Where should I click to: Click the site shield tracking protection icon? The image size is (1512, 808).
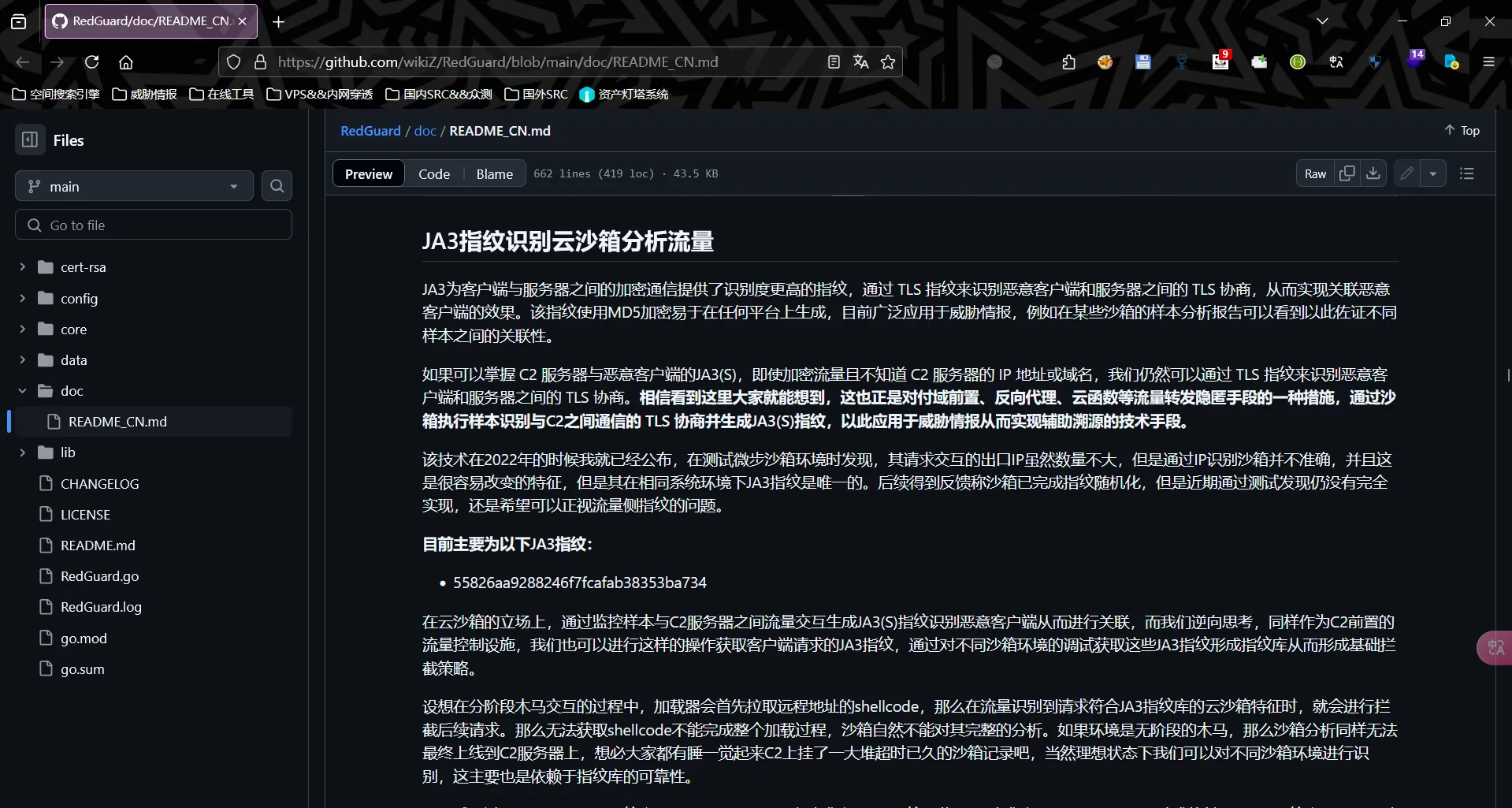[x=234, y=62]
